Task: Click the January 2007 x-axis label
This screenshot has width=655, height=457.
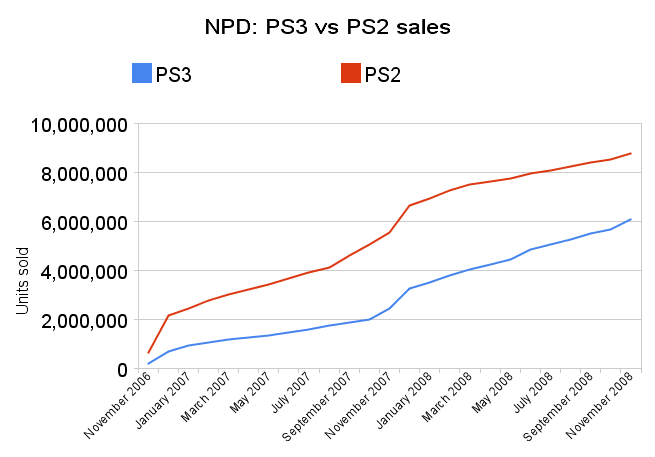Action: coord(163,400)
